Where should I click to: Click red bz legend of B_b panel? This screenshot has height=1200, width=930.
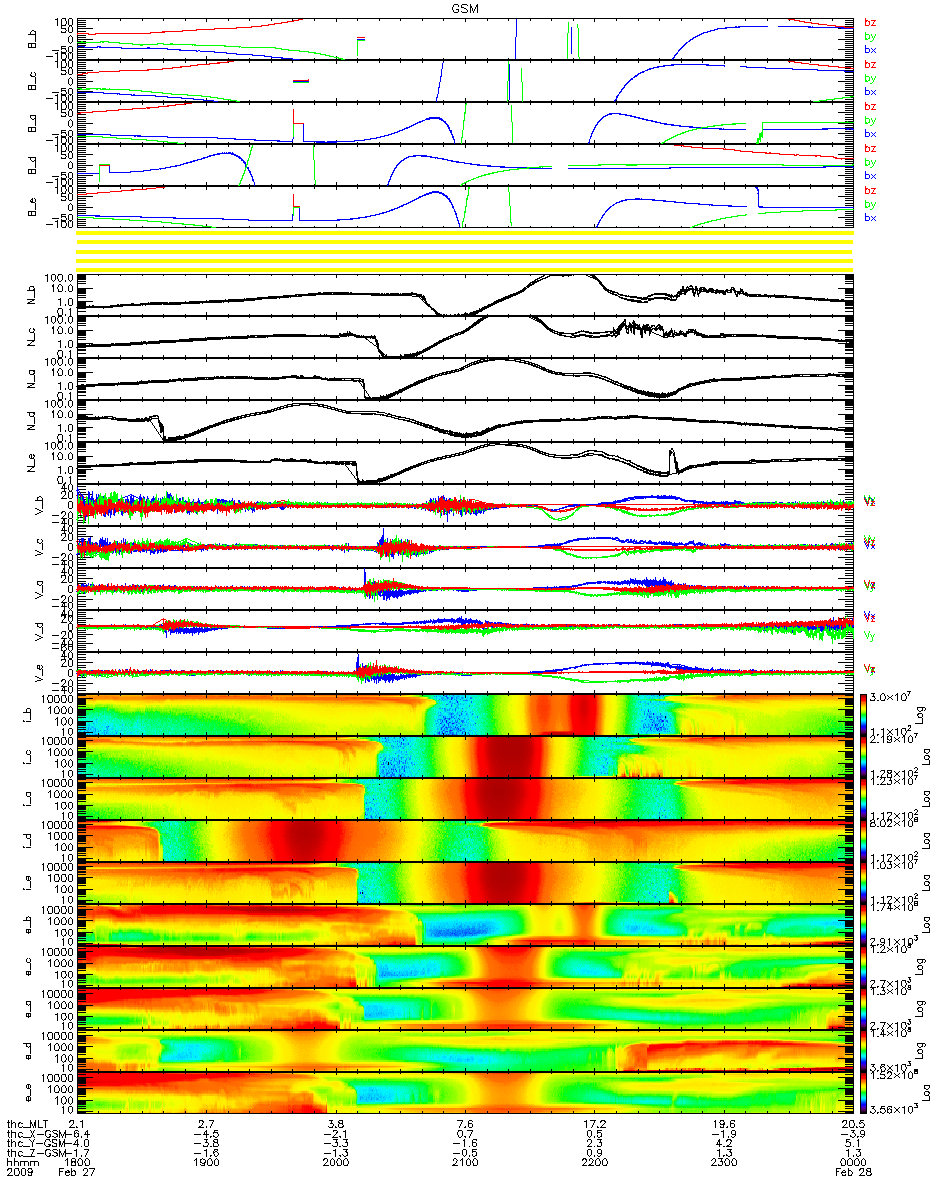click(870, 22)
